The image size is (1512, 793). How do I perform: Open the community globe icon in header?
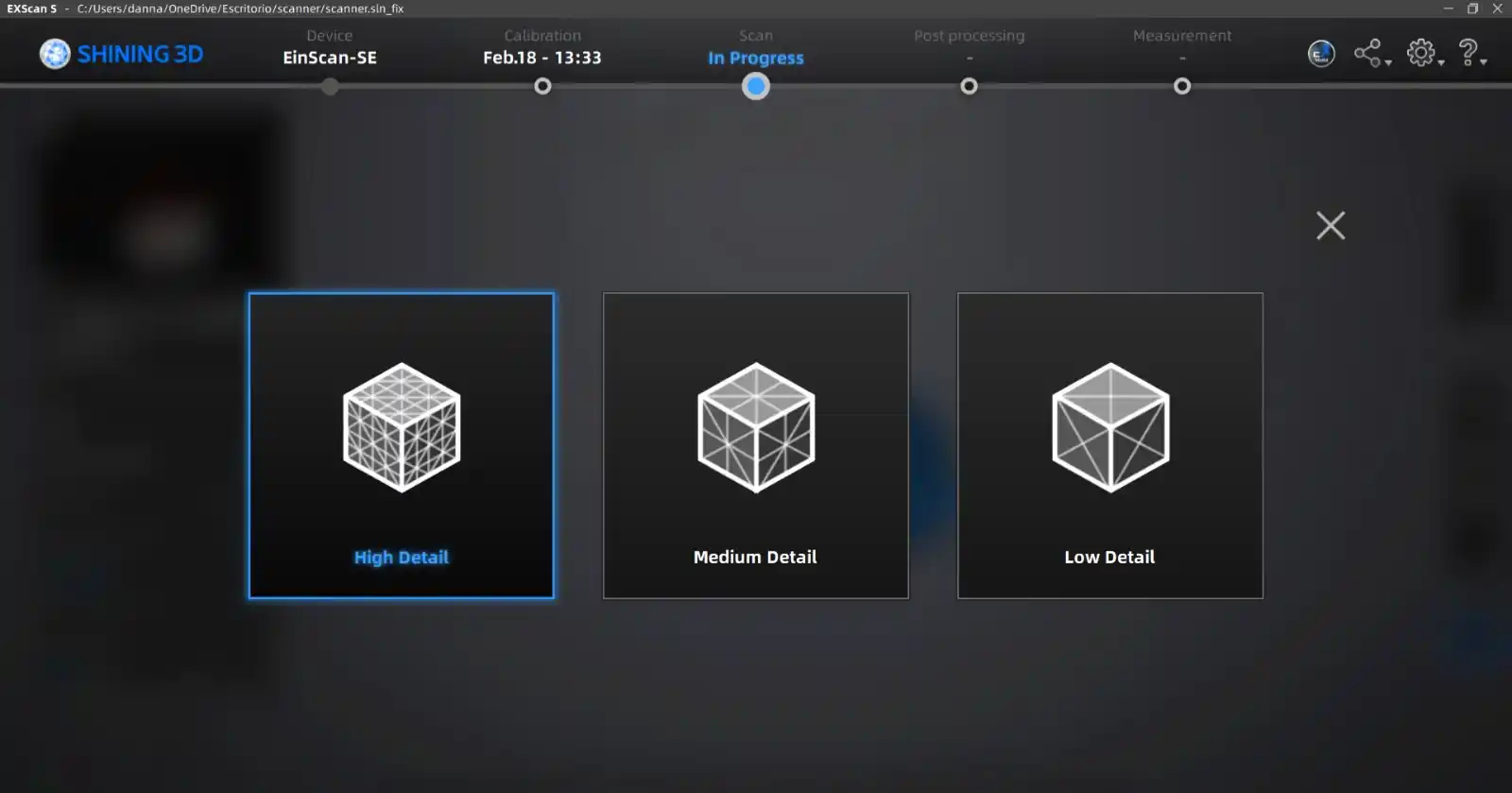tap(1321, 54)
